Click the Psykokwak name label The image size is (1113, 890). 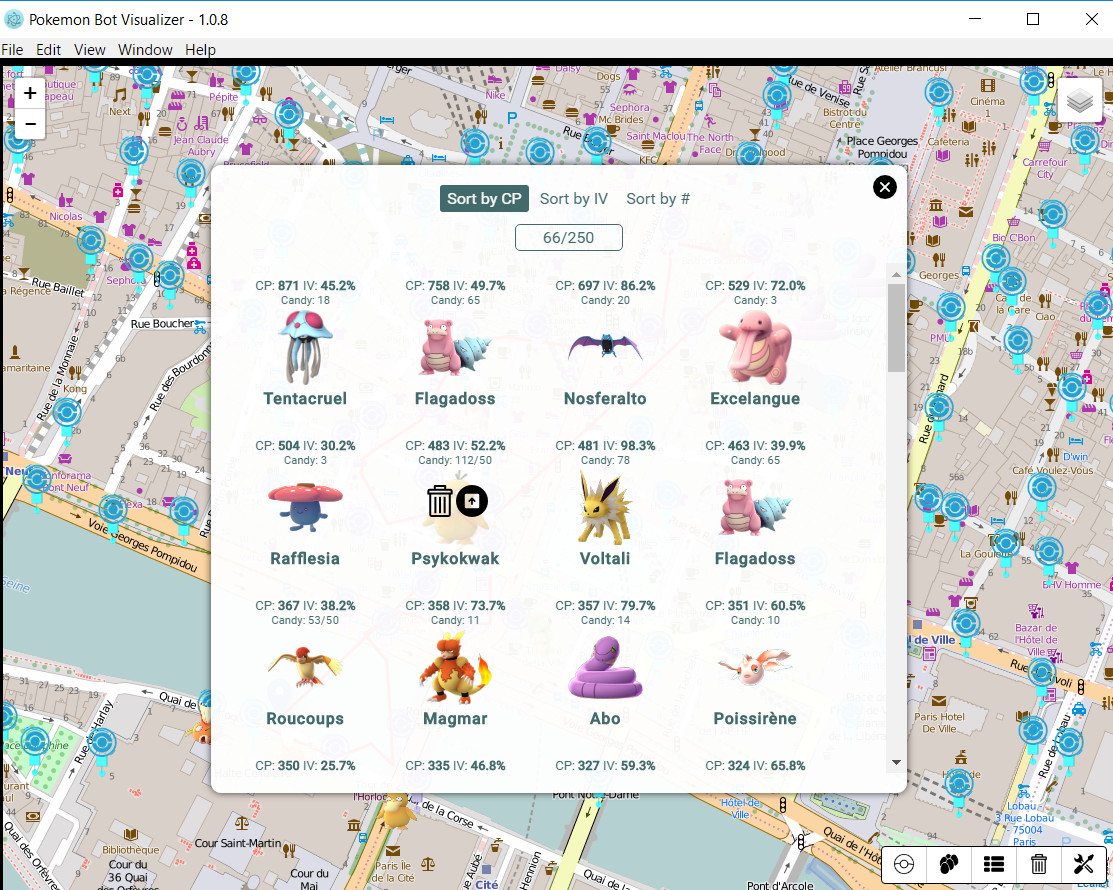(x=455, y=559)
